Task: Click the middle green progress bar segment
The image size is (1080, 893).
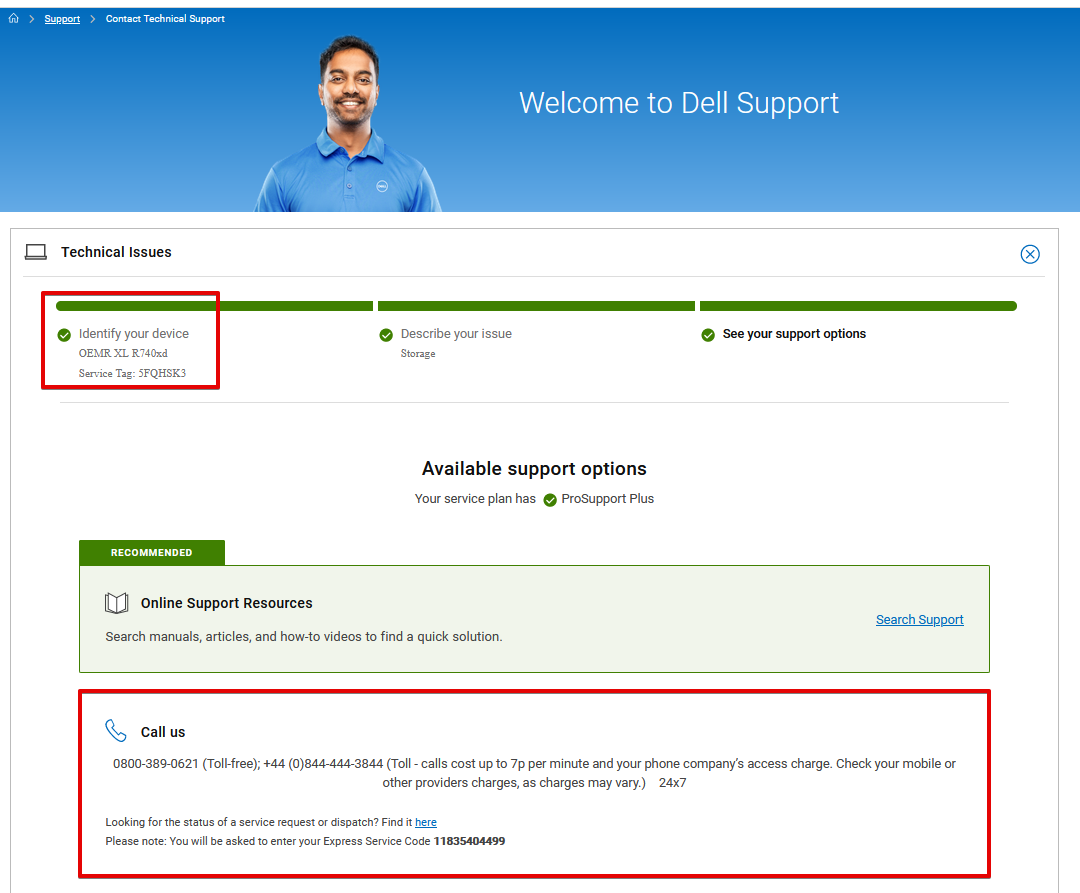Action: pos(536,306)
